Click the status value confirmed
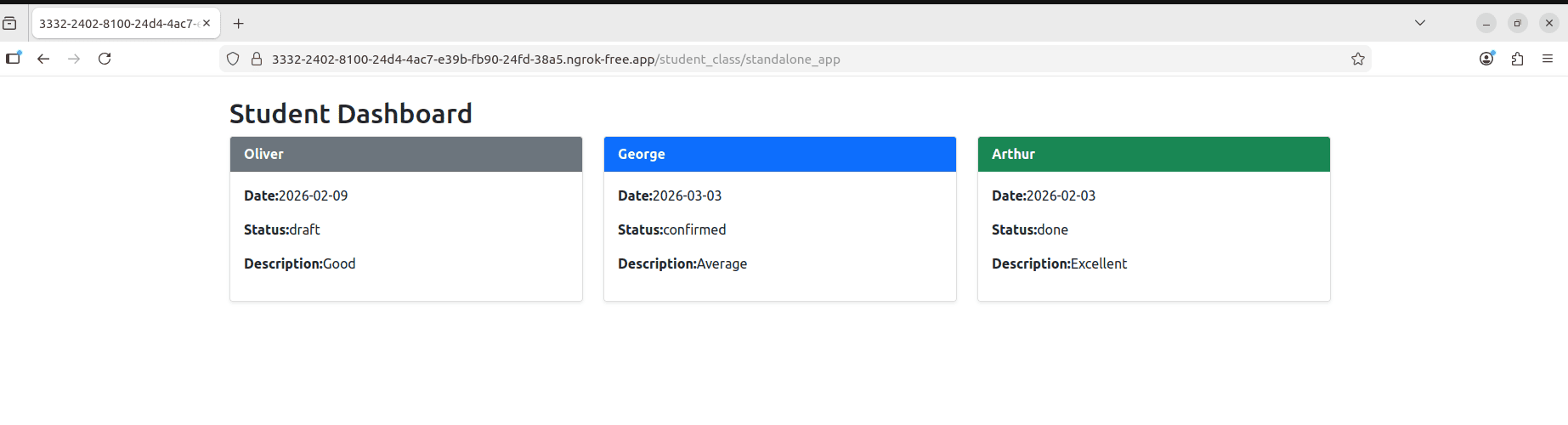 pyautogui.click(x=695, y=229)
